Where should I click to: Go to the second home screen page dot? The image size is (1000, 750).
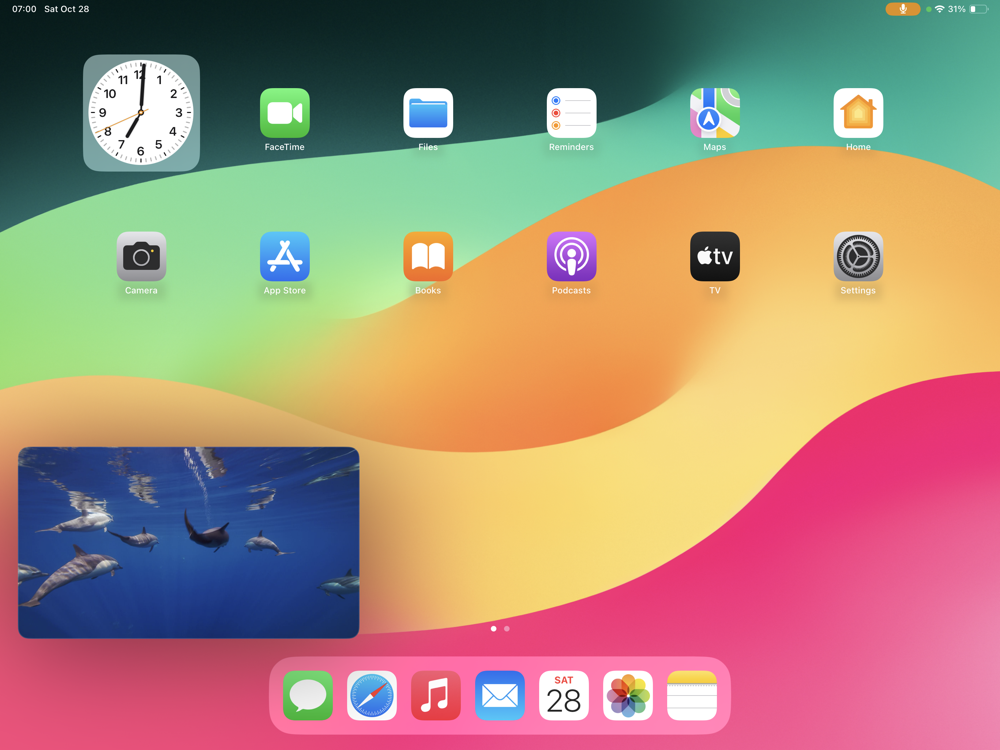click(x=507, y=629)
